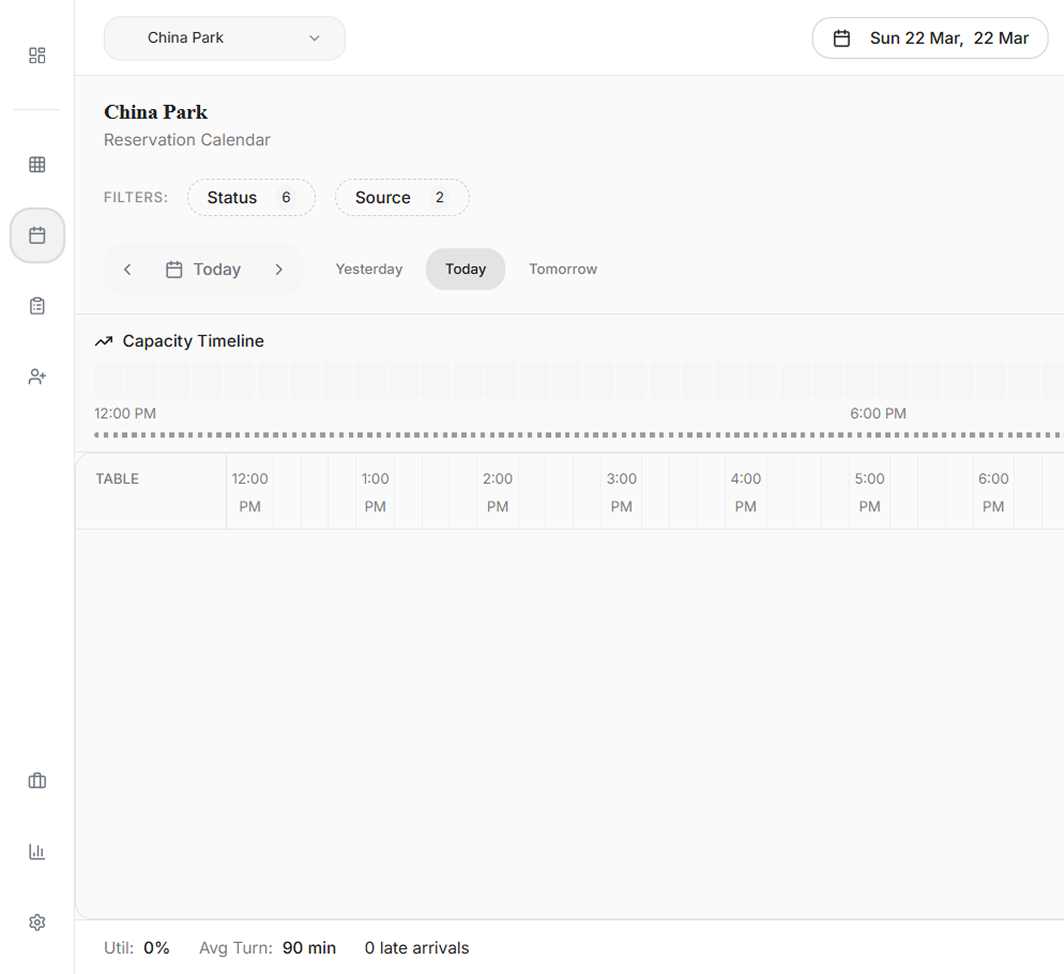Select the calendar icon in sidebar

pos(37,236)
